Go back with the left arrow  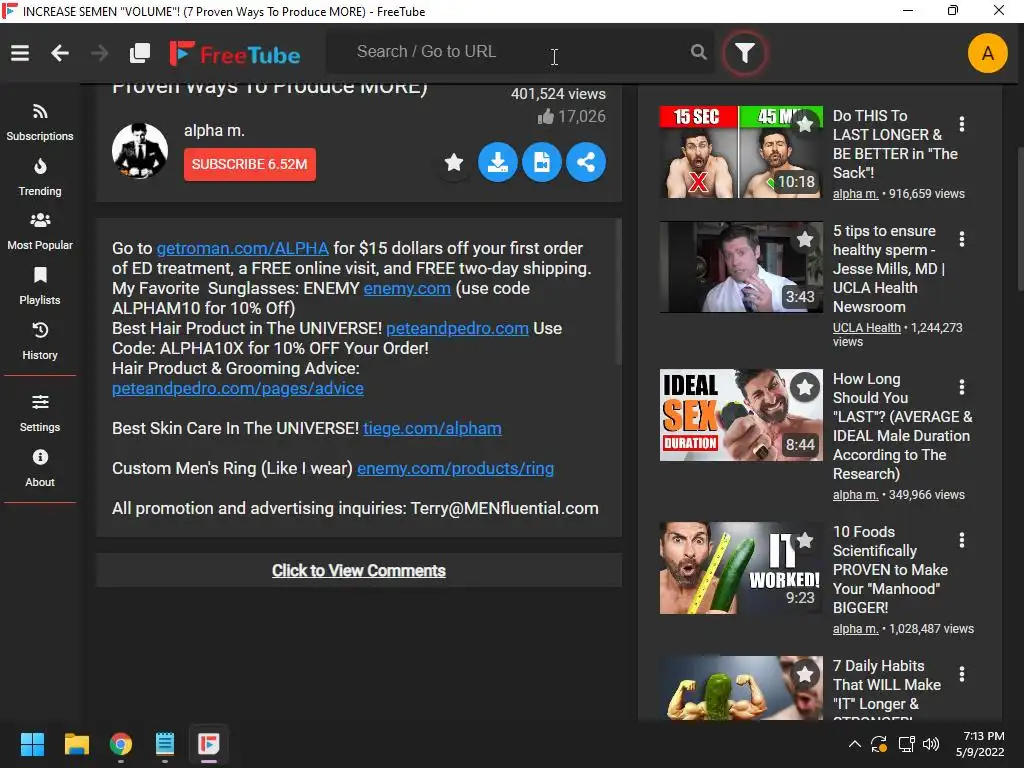pos(60,53)
